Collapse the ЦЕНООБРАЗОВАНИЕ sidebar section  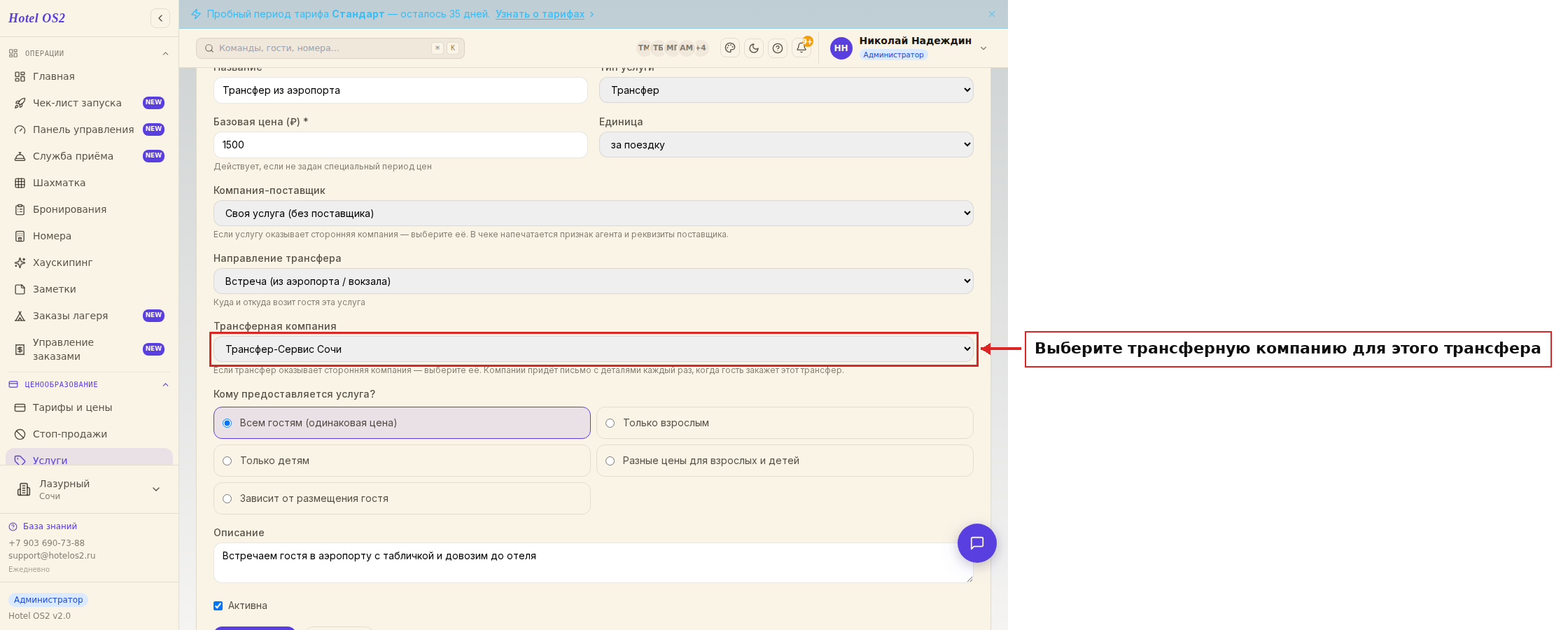click(x=165, y=385)
